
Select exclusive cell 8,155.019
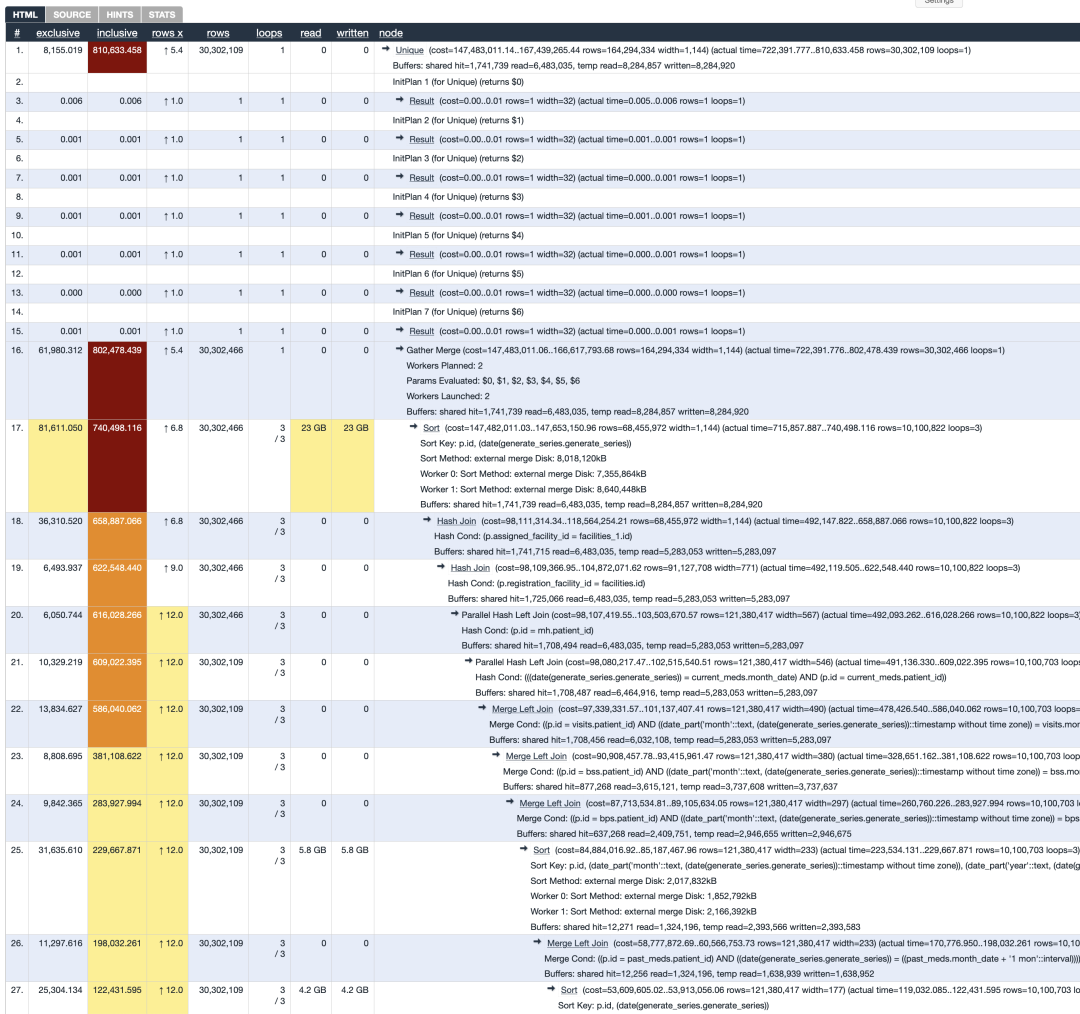(58, 57)
